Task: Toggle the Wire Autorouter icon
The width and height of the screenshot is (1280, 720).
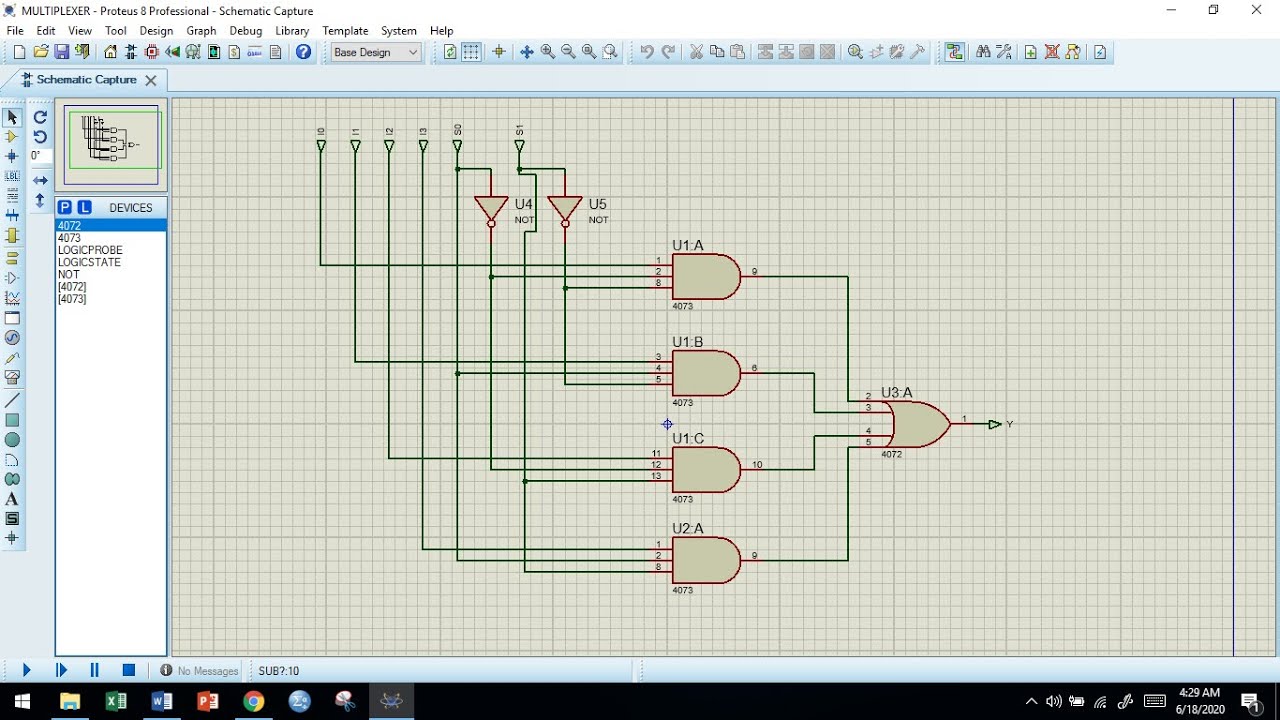Action: coord(955,52)
